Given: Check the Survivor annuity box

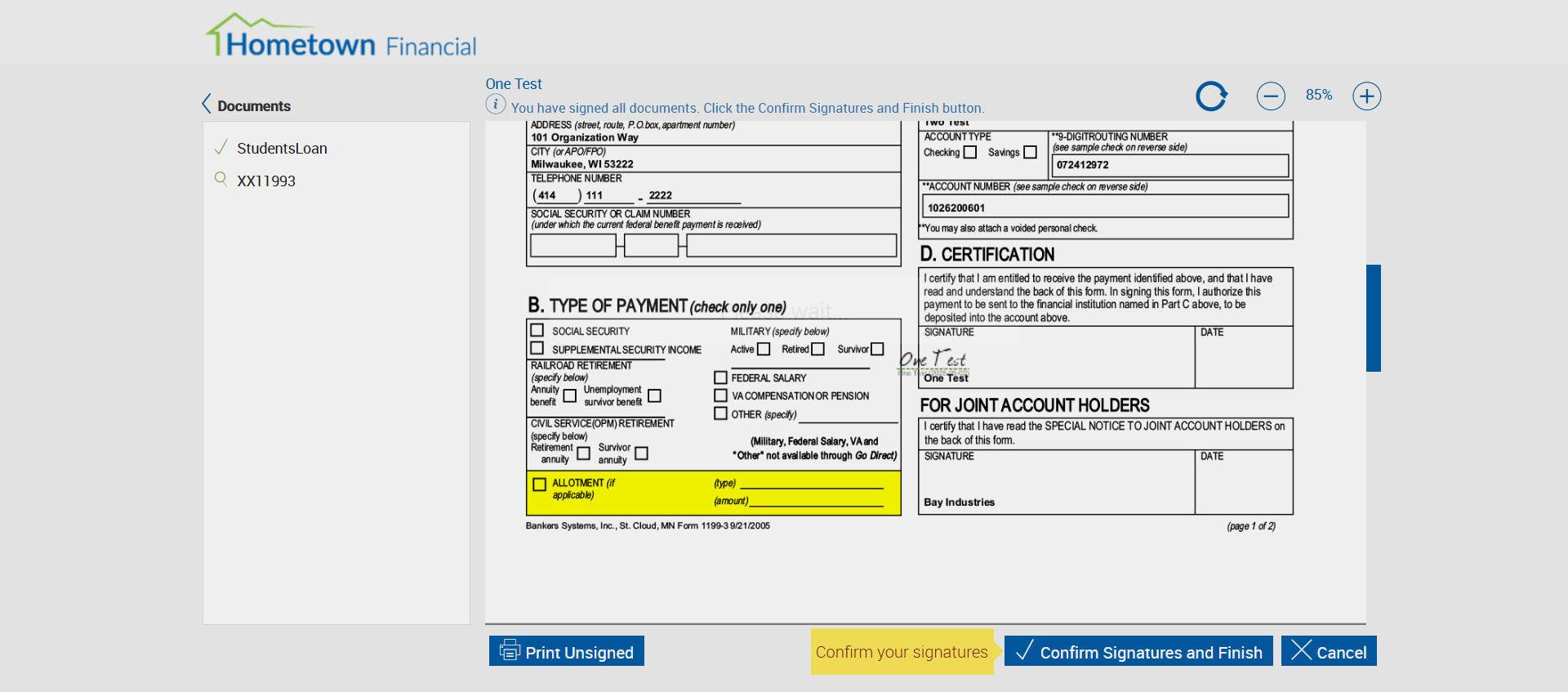Looking at the screenshot, I should (x=642, y=453).
